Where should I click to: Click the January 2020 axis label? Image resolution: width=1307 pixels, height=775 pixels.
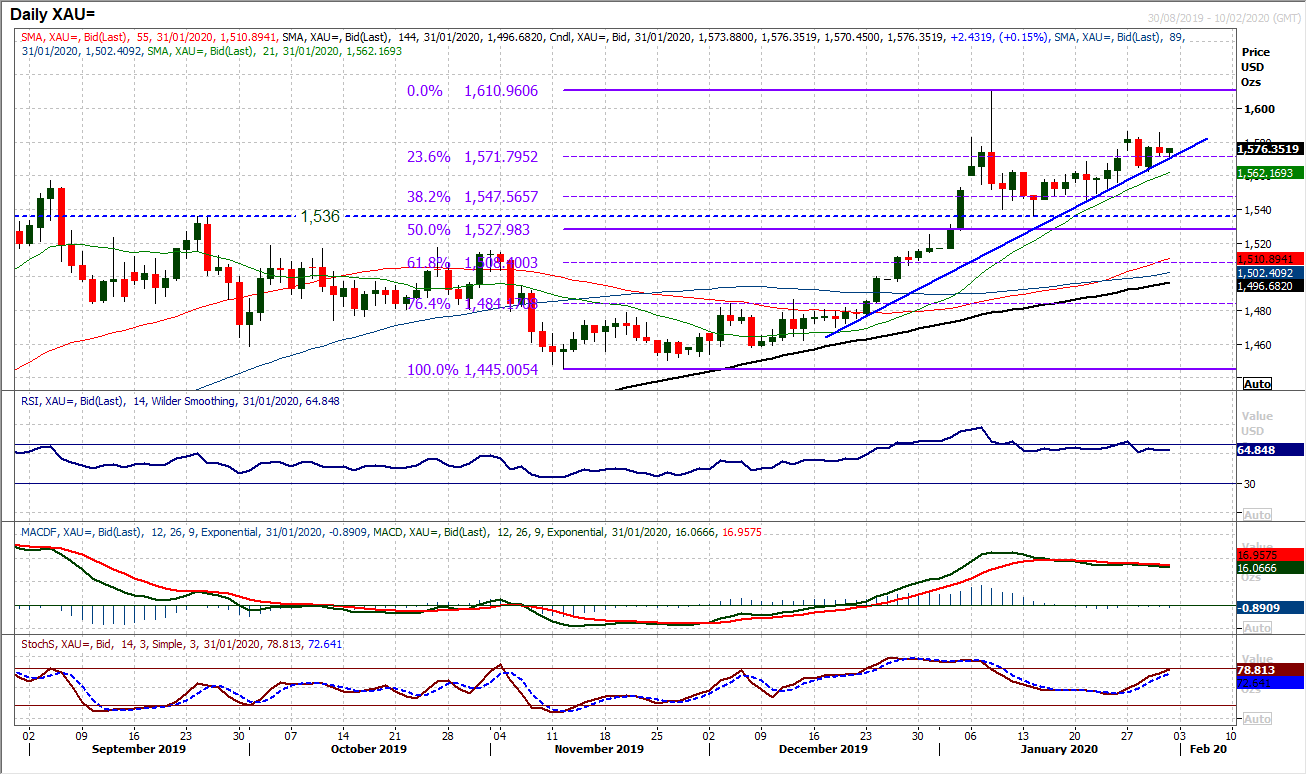pos(1059,748)
